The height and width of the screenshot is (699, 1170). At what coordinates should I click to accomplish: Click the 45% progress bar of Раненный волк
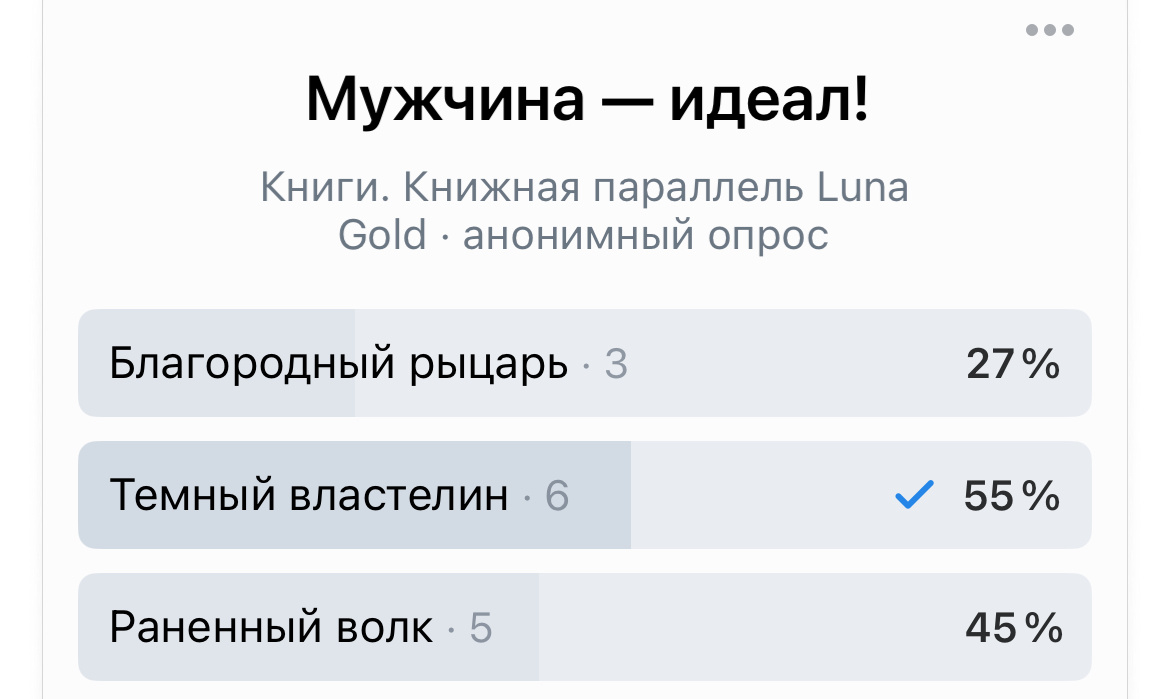(x=1013, y=627)
